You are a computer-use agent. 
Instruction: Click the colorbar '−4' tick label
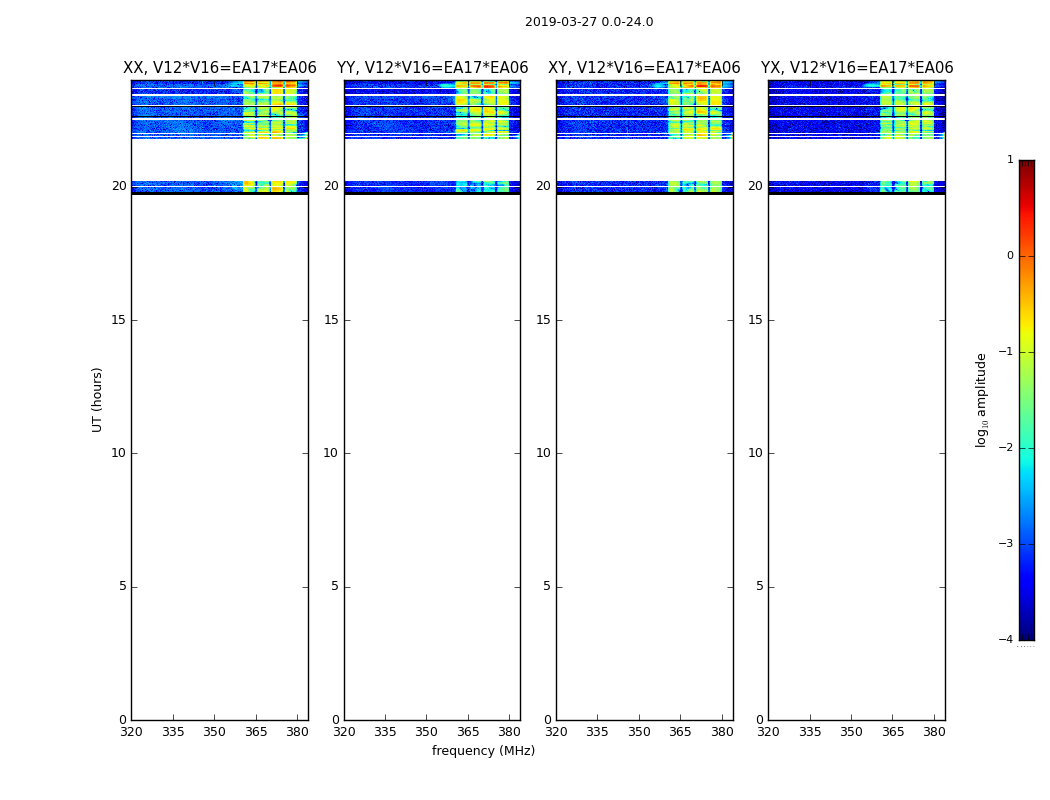(1006, 639)
